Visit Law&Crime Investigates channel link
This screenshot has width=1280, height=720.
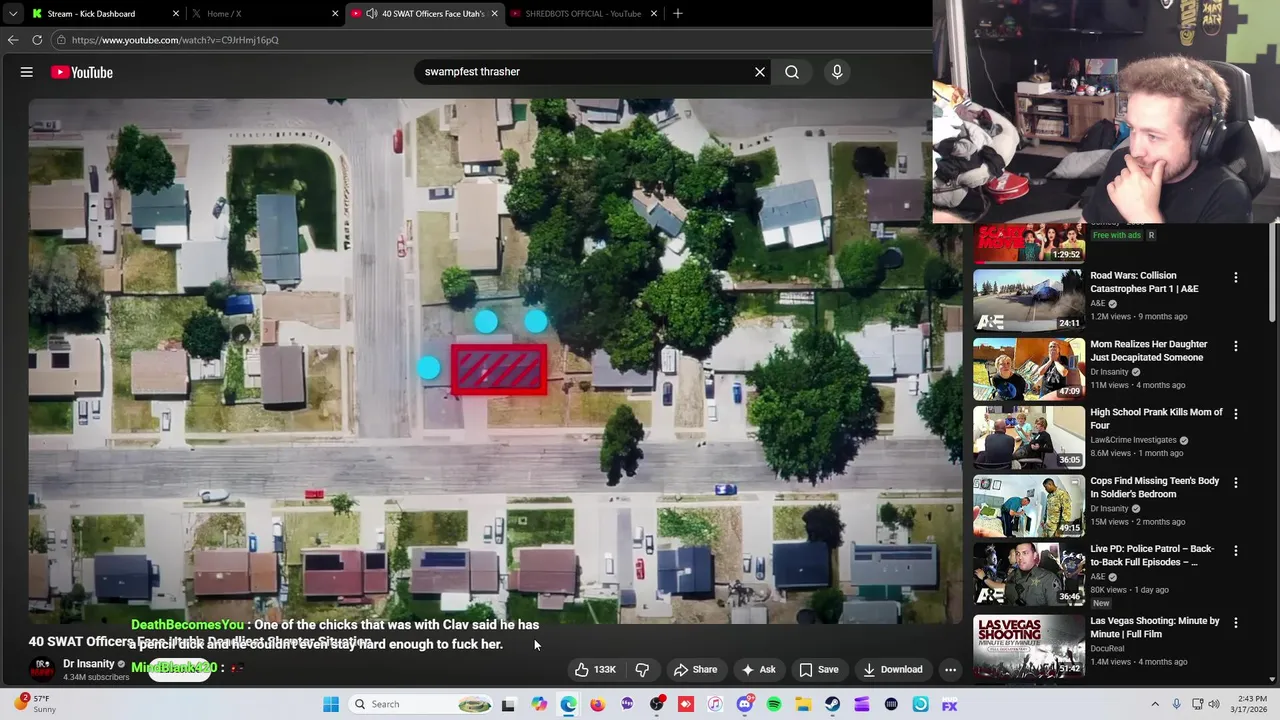coord(1133,440)
